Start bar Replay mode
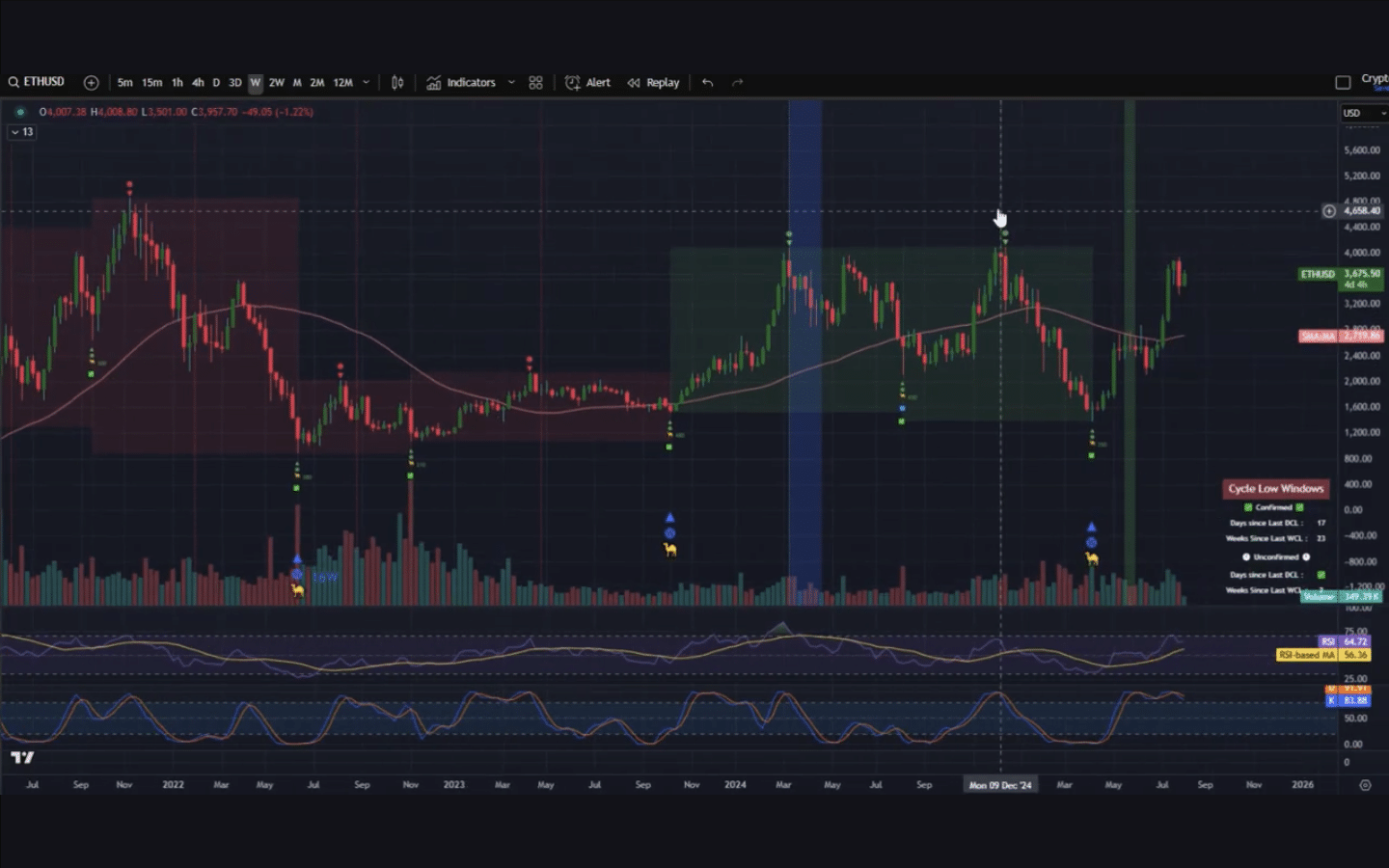This screenshot has width=1389, height=868. [653, 83]
